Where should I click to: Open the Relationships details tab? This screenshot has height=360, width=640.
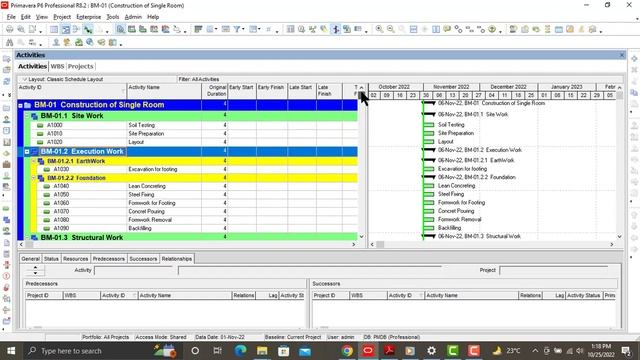pyautogui.click(x=177, y=259)
